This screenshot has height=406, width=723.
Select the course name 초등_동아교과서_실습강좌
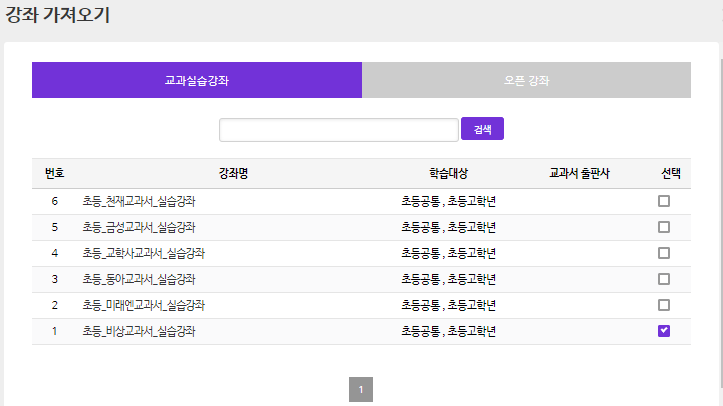coord(139,279)
